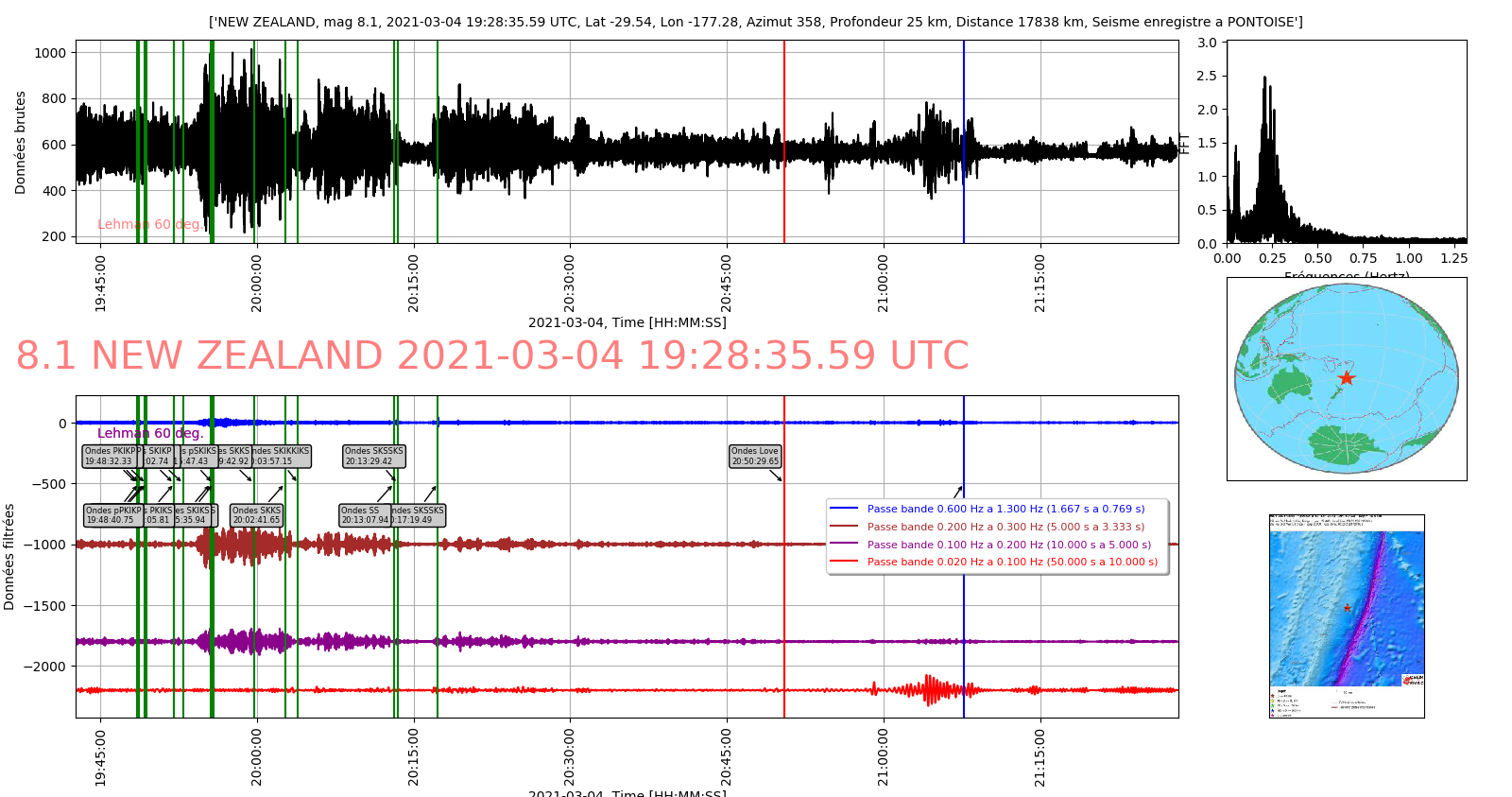Click the red epicenter star on the globe
Screen dimensions: 1512x797
click(1346, 378)
